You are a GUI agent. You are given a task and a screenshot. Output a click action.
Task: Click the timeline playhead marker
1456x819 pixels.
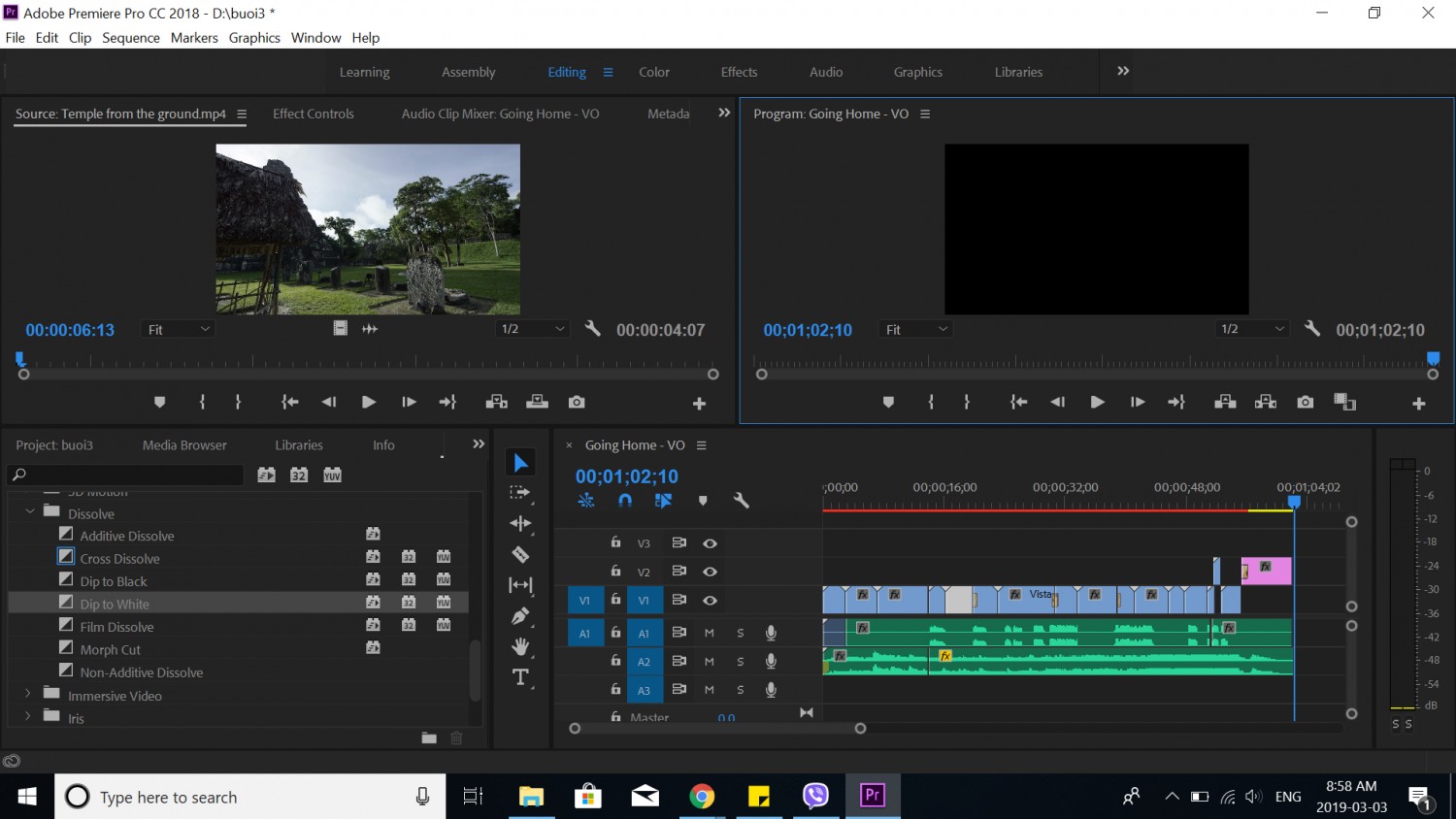coord(1294,502)
